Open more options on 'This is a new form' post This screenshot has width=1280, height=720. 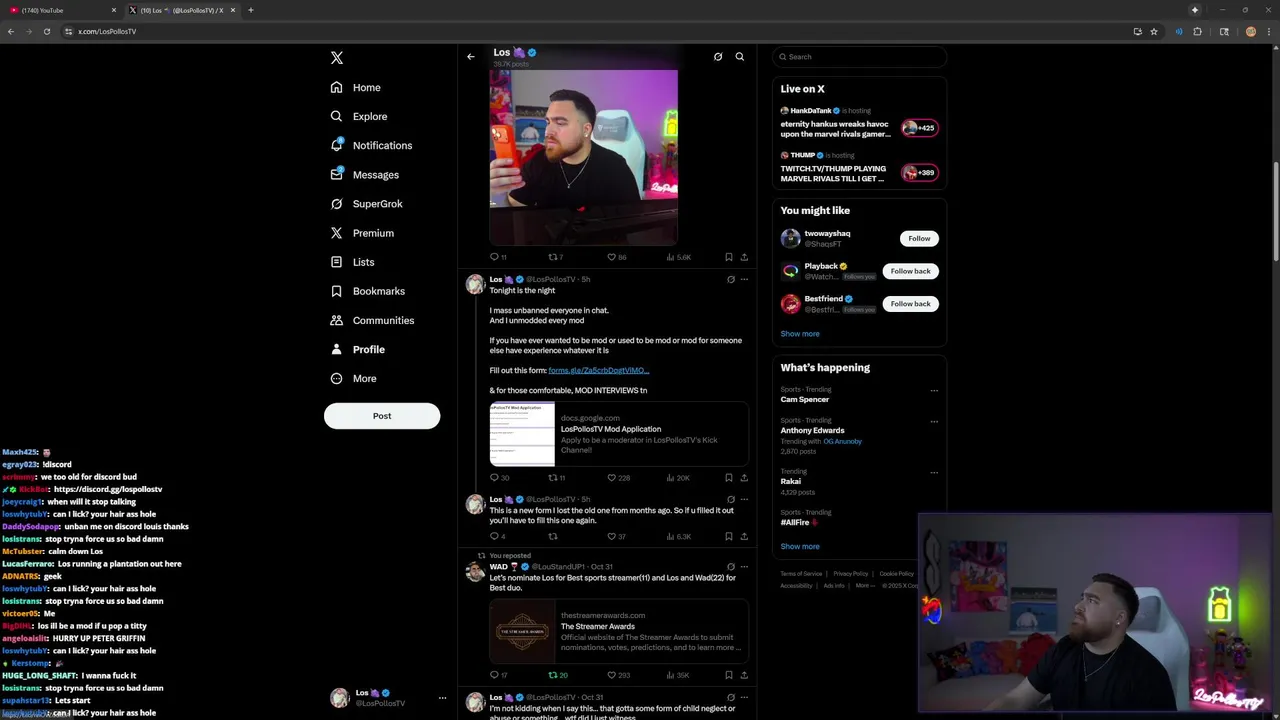[x=744, y=500]
